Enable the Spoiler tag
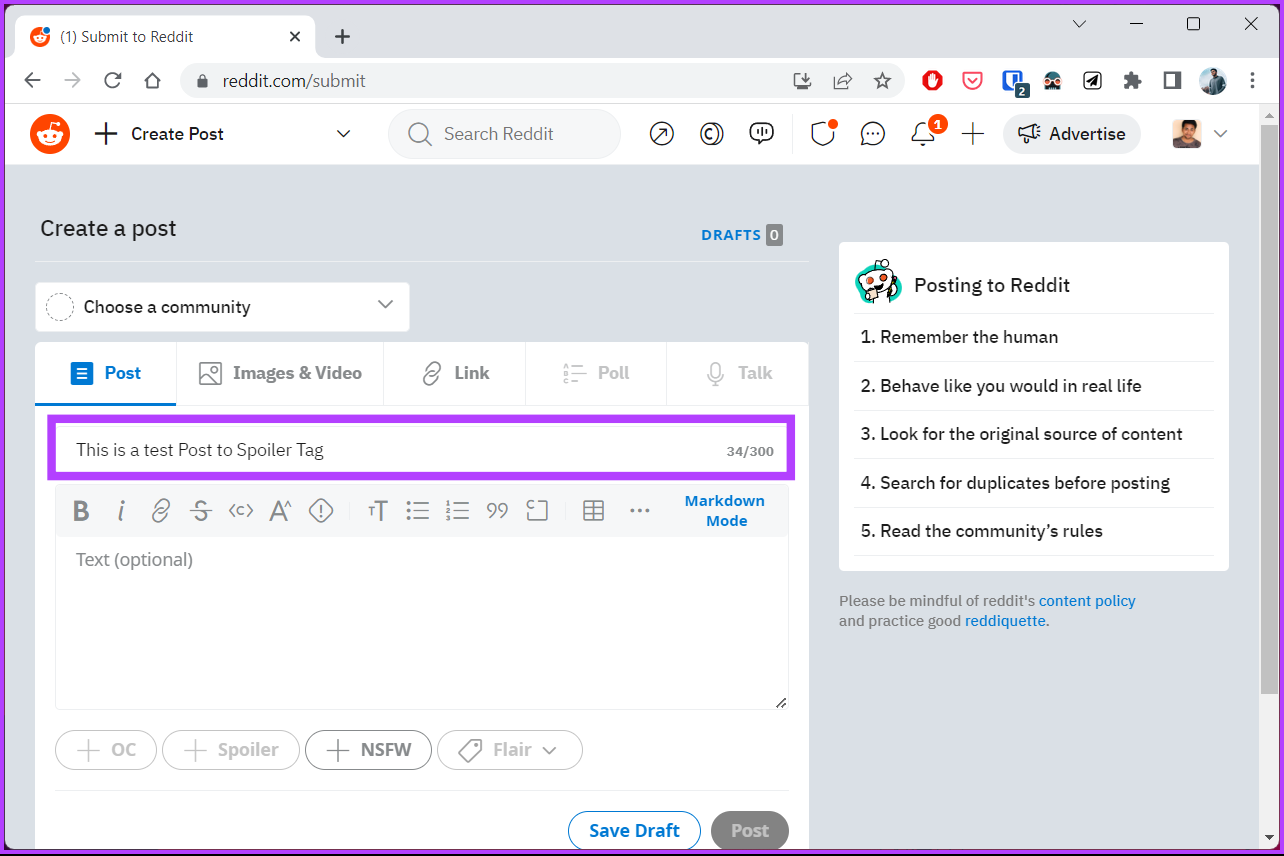 tap(230, 749)
